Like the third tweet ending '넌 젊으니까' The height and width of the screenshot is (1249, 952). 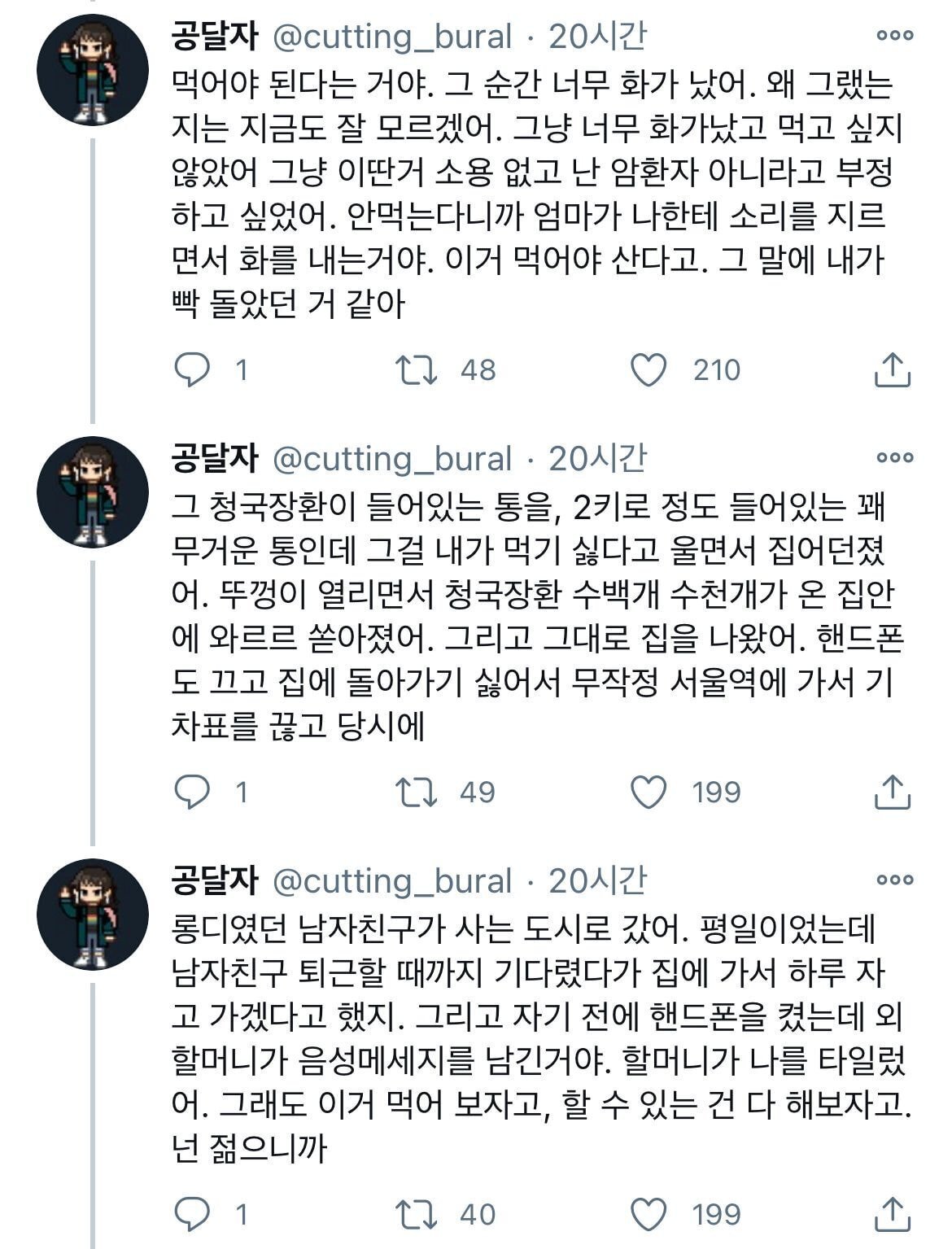pos(649,1214)
